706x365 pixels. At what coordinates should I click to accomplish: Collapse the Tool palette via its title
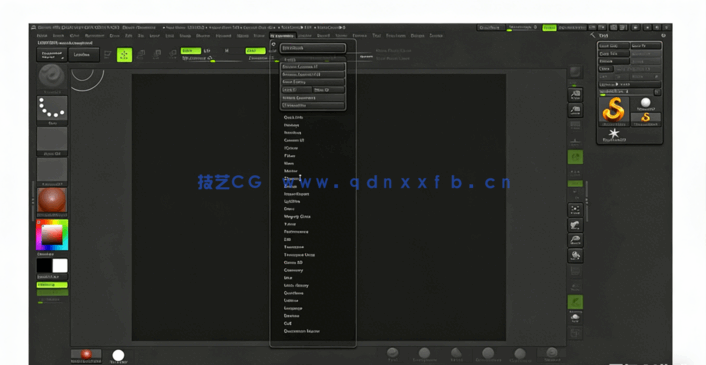[604, 36]
